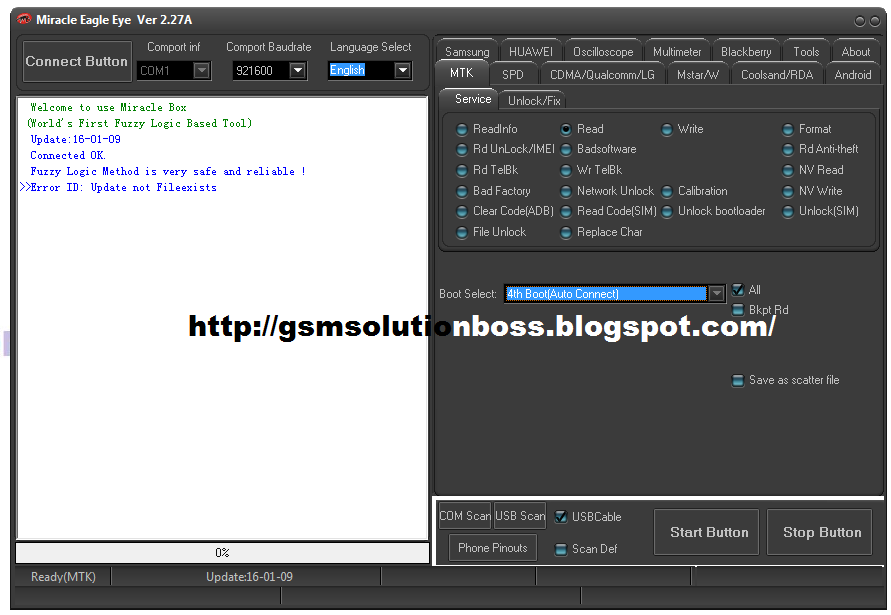Screen dimensions: 891x615
Task: Select Read Code(SIM) option
Action: tap(609, 211)
